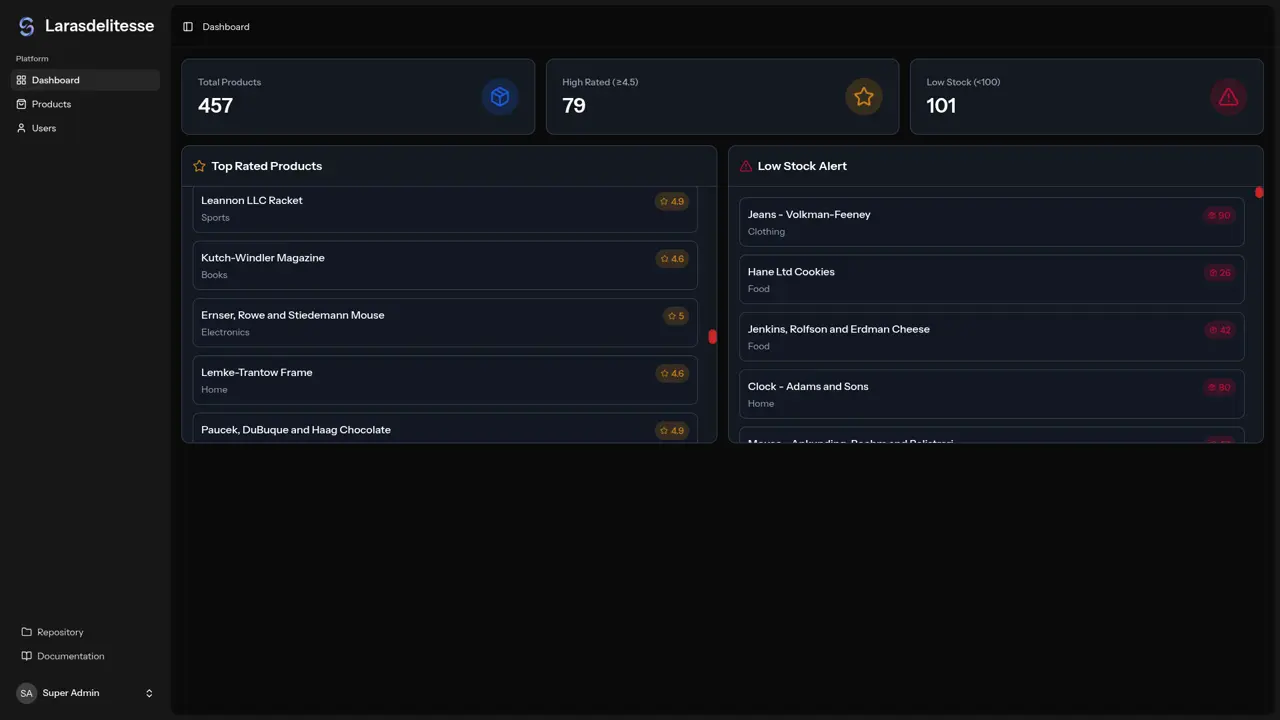This screenshot has width=1280, height=720.
Task: Open the Super Admin account menu chevron
Action: pyautogui.click(x=149, y=693)
